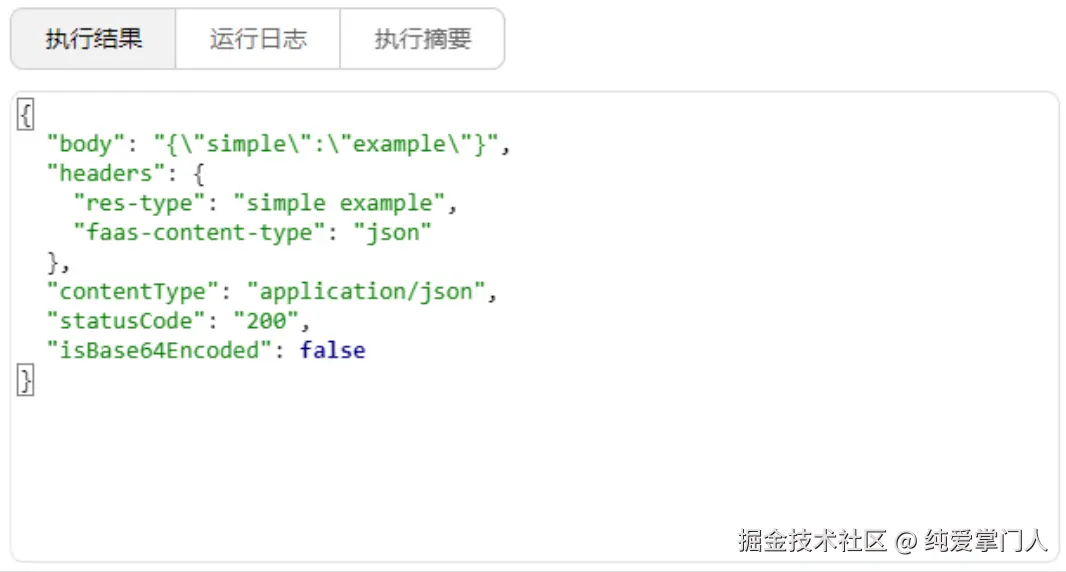Click the opening curly brace
The image size is (1066, 572).
(x=26, y=114)
